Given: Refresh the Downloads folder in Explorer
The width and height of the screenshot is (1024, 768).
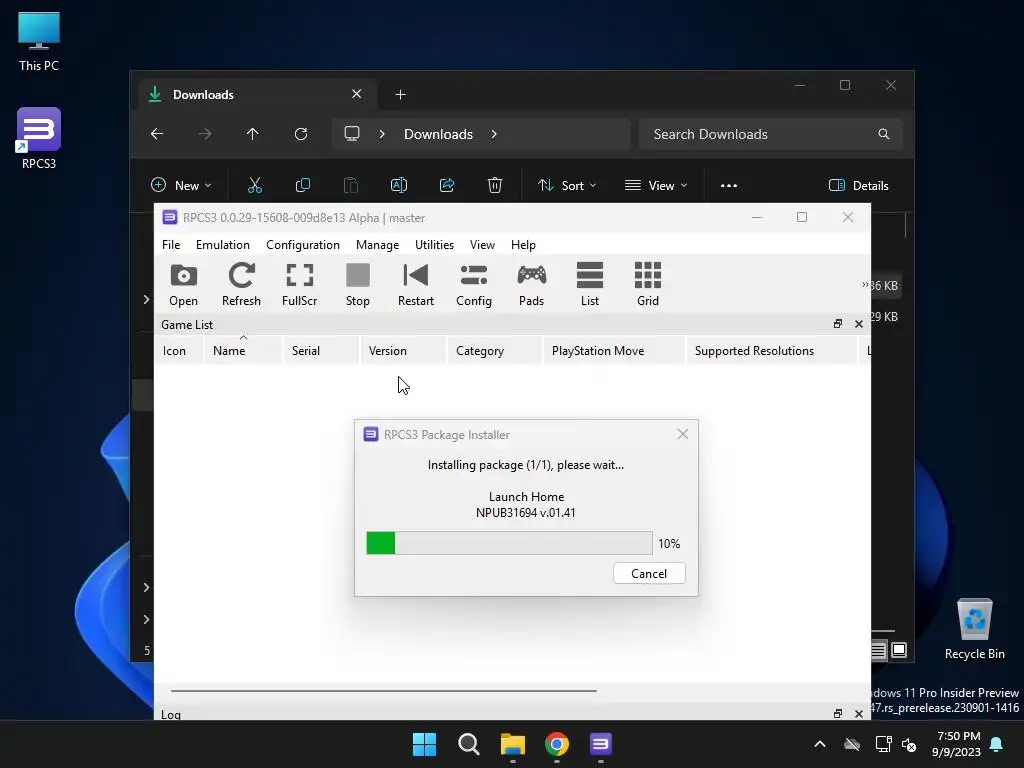Looking at the screenshot, I should (301, 134).
